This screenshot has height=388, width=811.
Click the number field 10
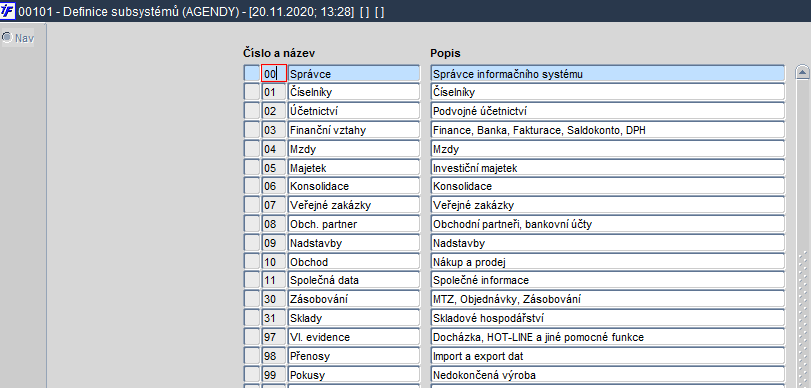(274, 262)
